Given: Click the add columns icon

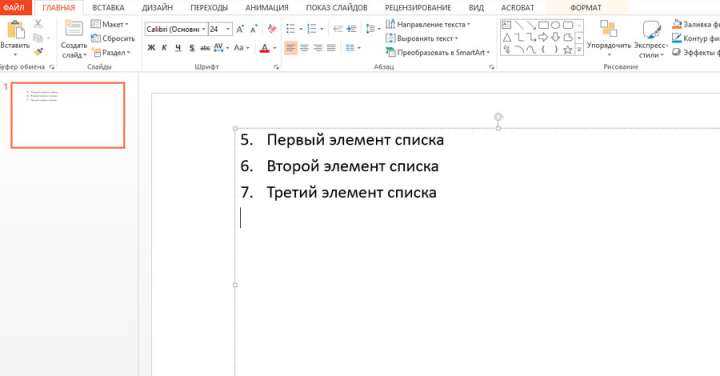Looking at the screenshot, I should [x=350, y=48].
